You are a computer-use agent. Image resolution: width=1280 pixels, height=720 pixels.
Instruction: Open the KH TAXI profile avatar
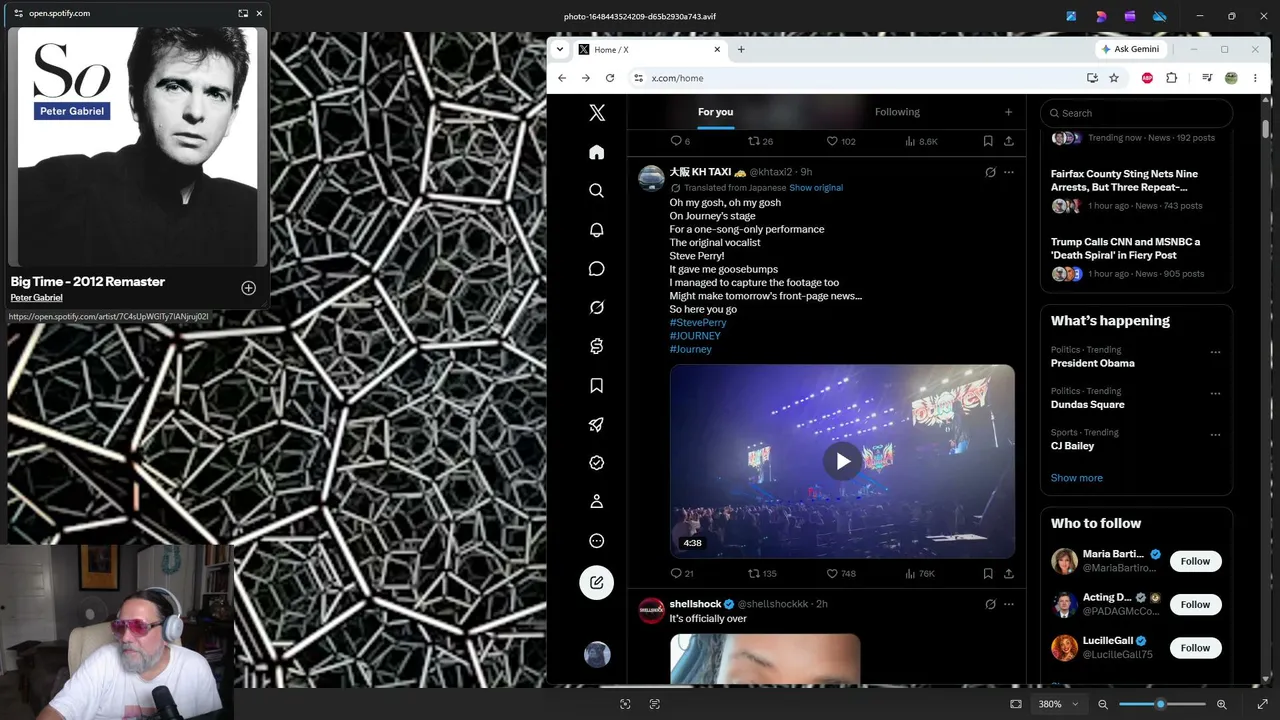tap(651, 178)
